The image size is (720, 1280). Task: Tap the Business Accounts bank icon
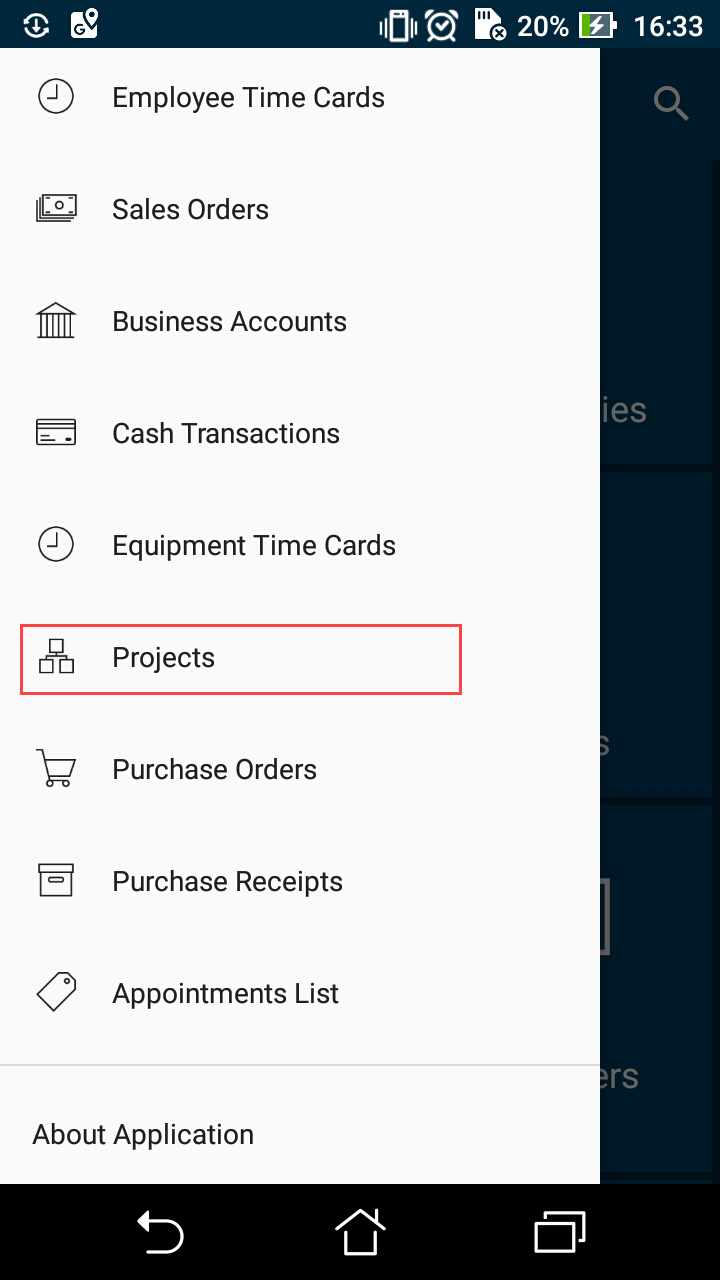click(x=56, y=321)
